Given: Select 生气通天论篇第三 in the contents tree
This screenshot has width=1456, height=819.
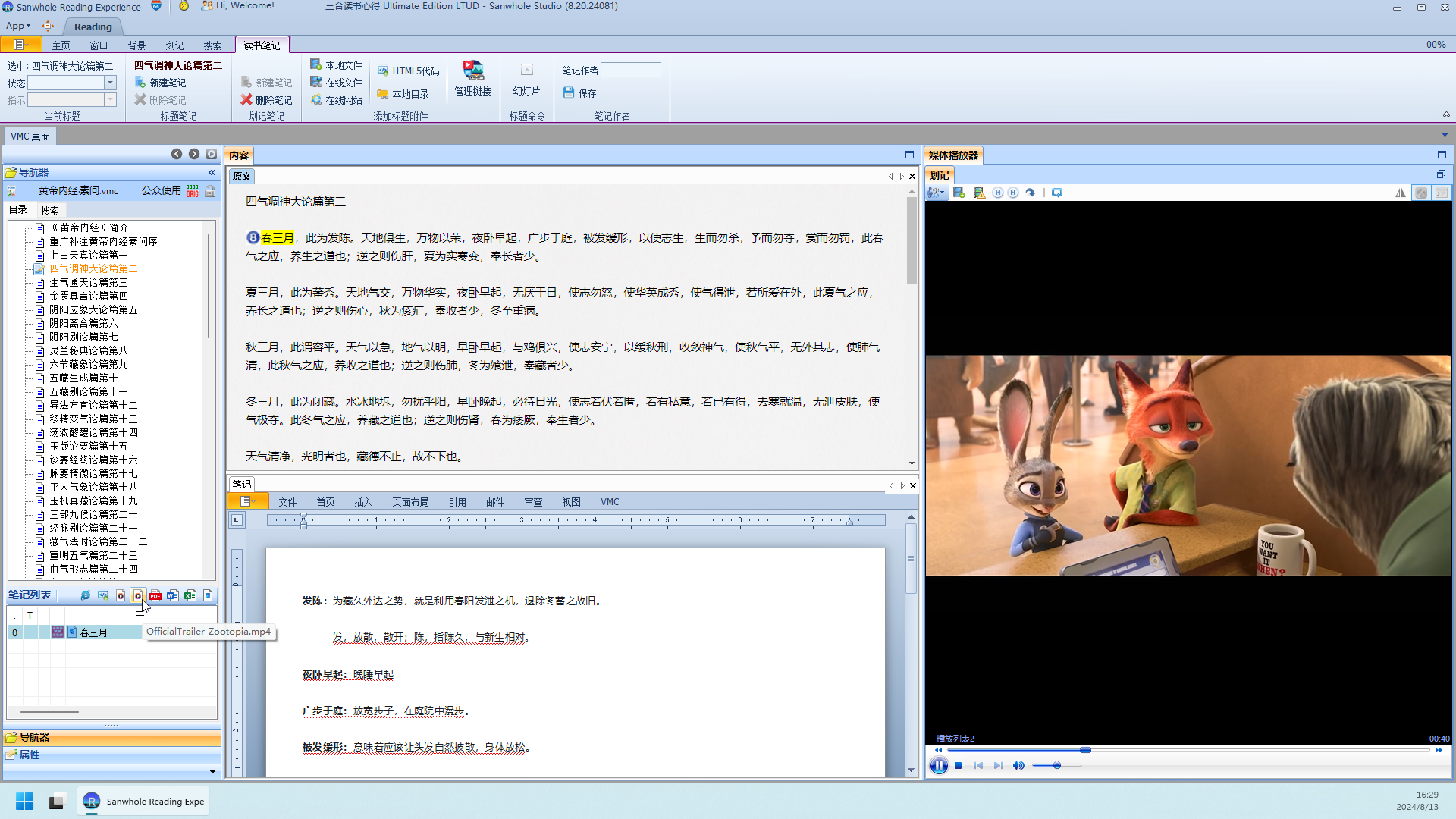Looking at the screenshot, I should click(88, 282).
